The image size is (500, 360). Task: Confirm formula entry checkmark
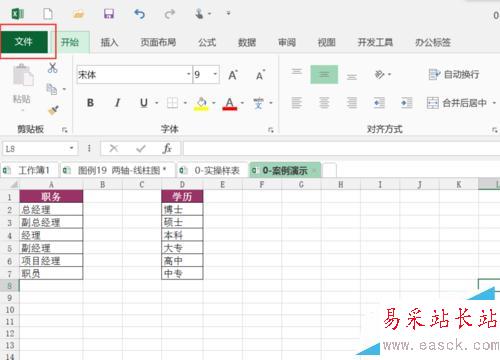(141, 148)
